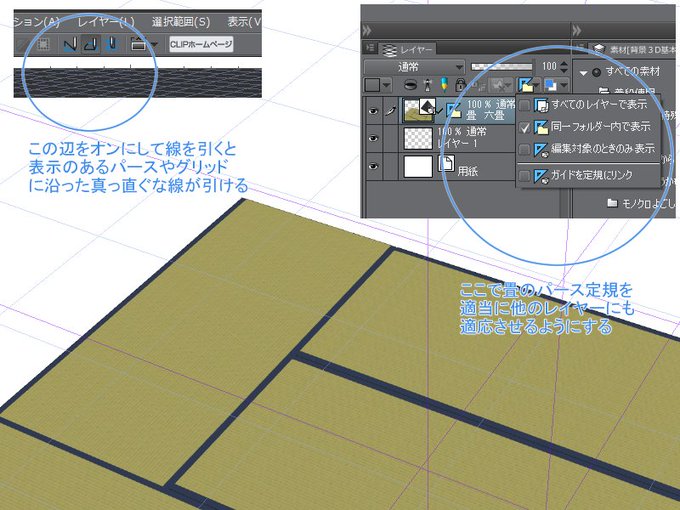Image resolution: width=680 pixels, height=510 pixels.
Task: Click the palette color swatch box
Action: 372,85
